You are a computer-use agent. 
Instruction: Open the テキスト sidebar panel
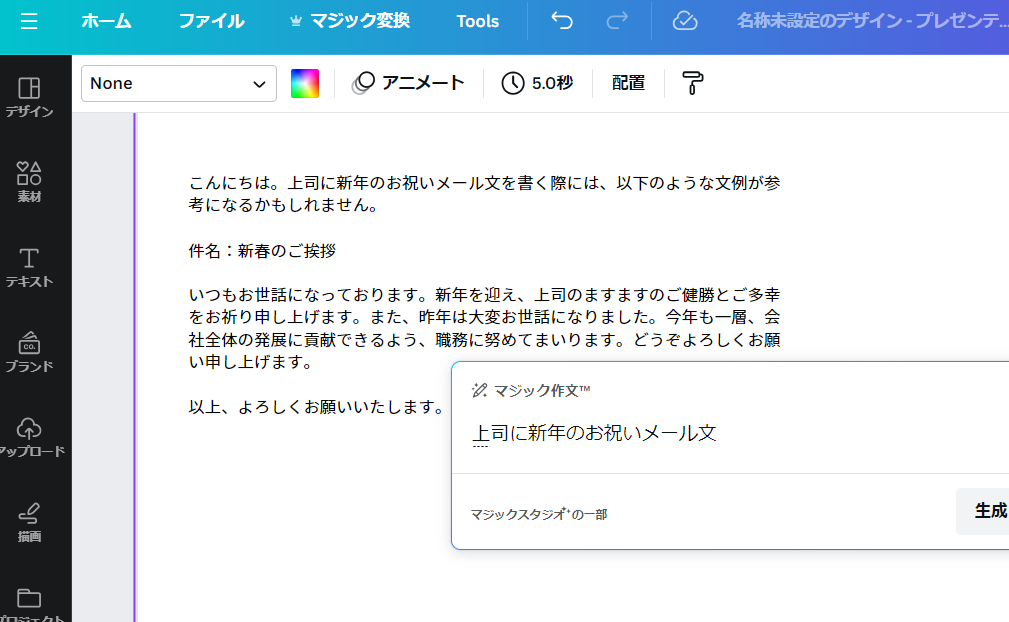coord(29,268)
